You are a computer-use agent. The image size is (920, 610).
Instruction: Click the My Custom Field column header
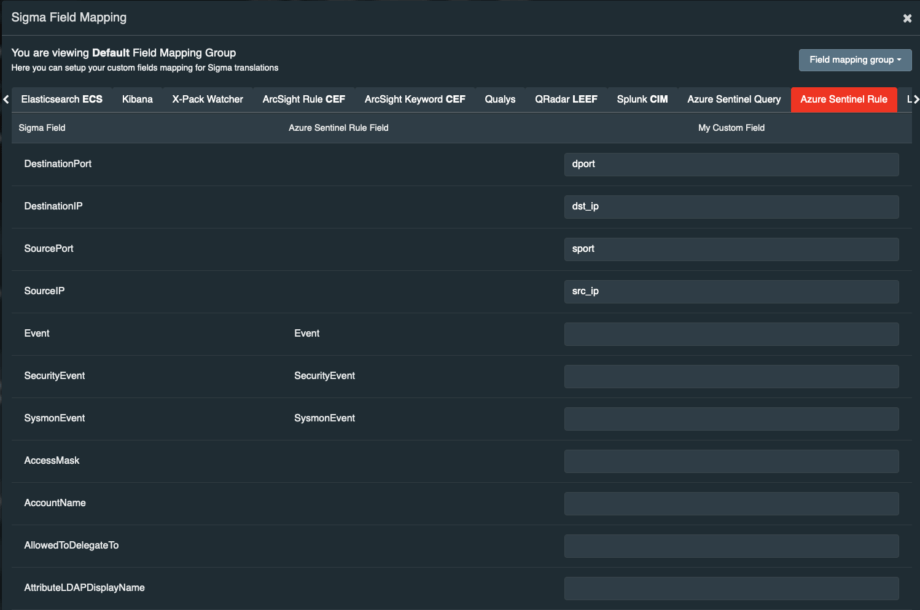pos(731,128)
